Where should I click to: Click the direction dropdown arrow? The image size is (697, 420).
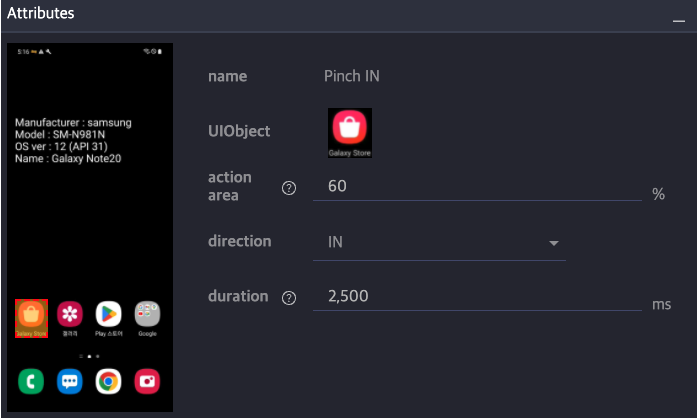tap(553, 243)
